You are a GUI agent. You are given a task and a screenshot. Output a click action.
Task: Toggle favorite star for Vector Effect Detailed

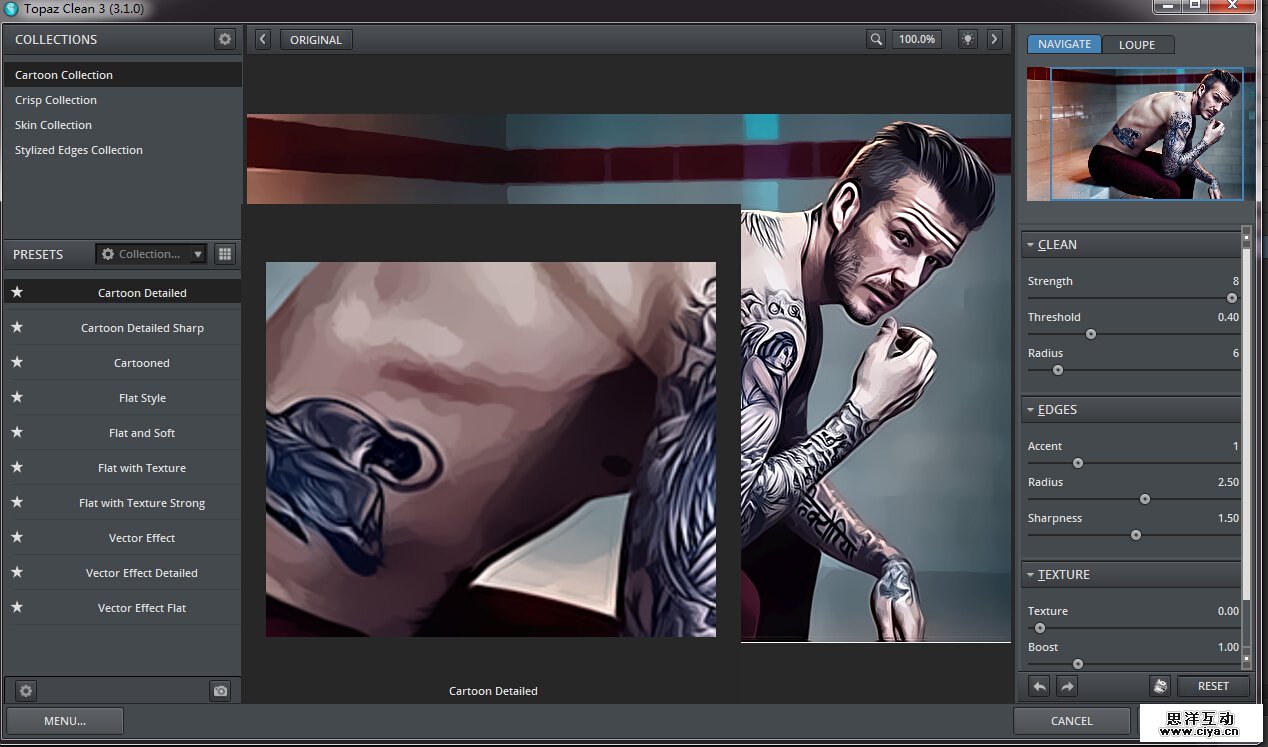click(17, 572)
